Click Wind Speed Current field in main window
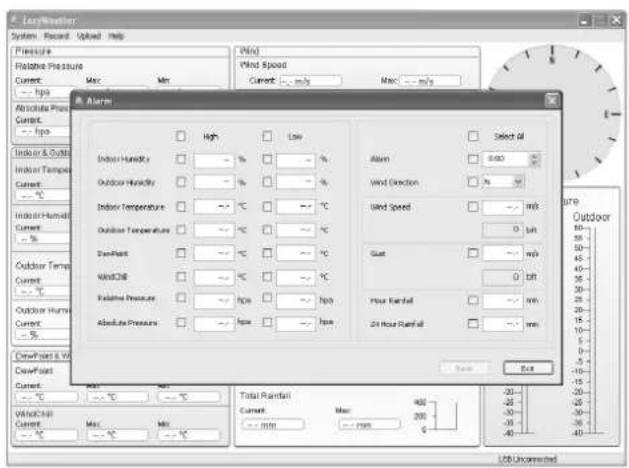The image size is (629, 468). click(310, 81)
